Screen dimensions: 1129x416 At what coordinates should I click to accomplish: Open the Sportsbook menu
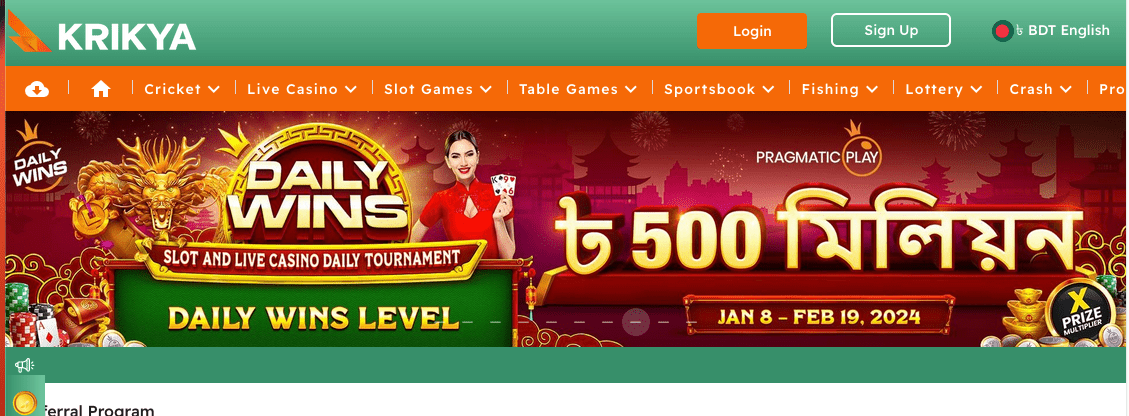click(x=719, y=89)
